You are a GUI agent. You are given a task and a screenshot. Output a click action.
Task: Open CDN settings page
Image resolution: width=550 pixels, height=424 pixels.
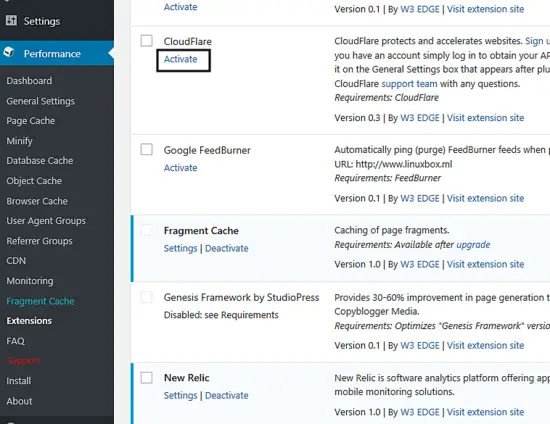click(x=16, y=261)
